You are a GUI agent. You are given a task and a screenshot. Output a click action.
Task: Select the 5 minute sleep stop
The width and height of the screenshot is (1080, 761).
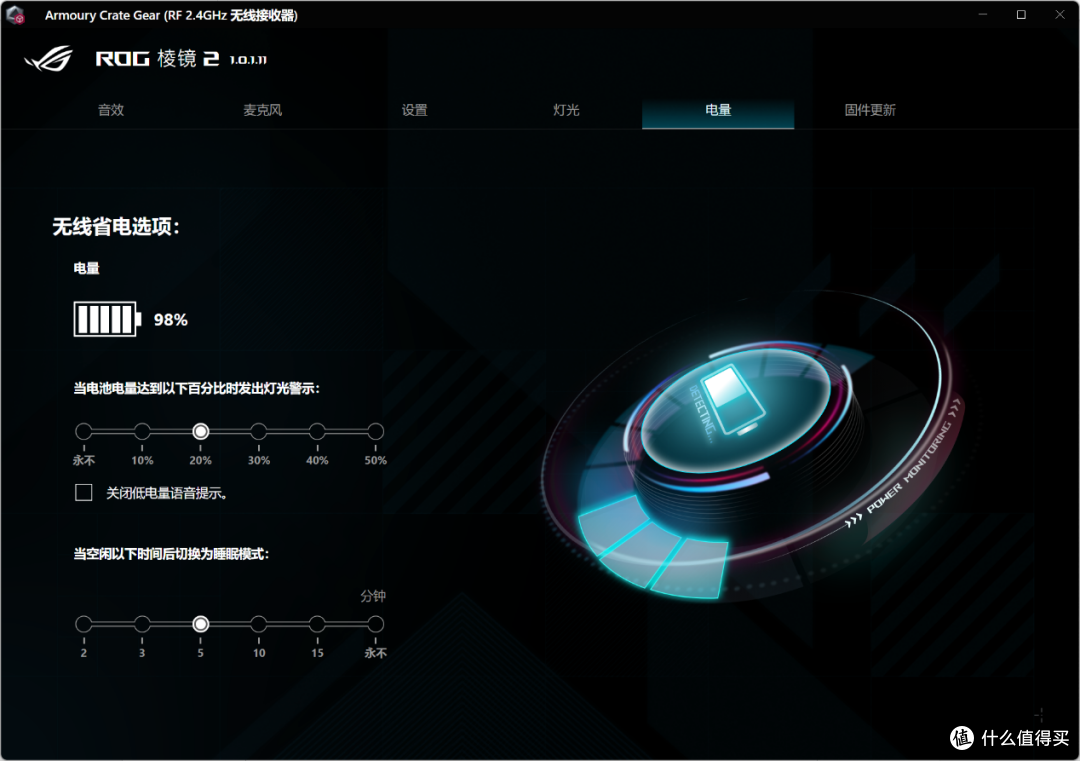200,624
